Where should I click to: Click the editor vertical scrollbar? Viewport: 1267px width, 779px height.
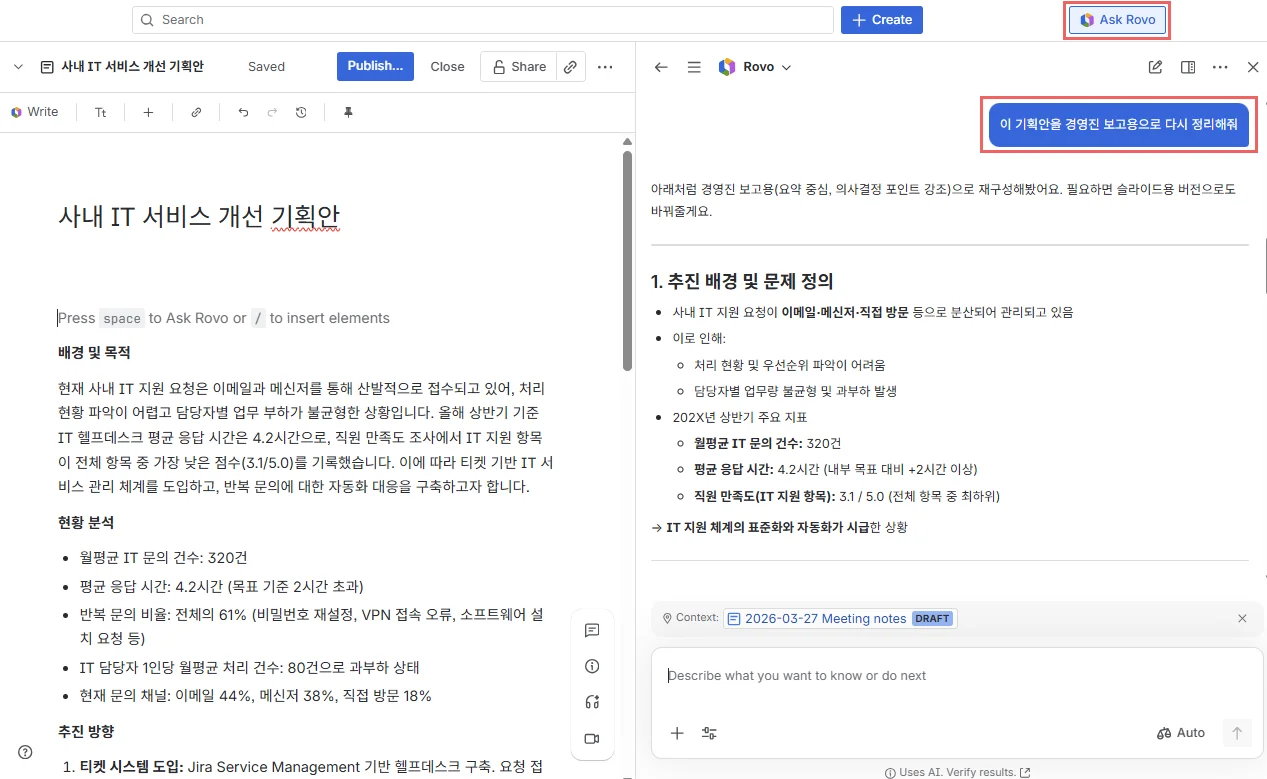point(627,260)
